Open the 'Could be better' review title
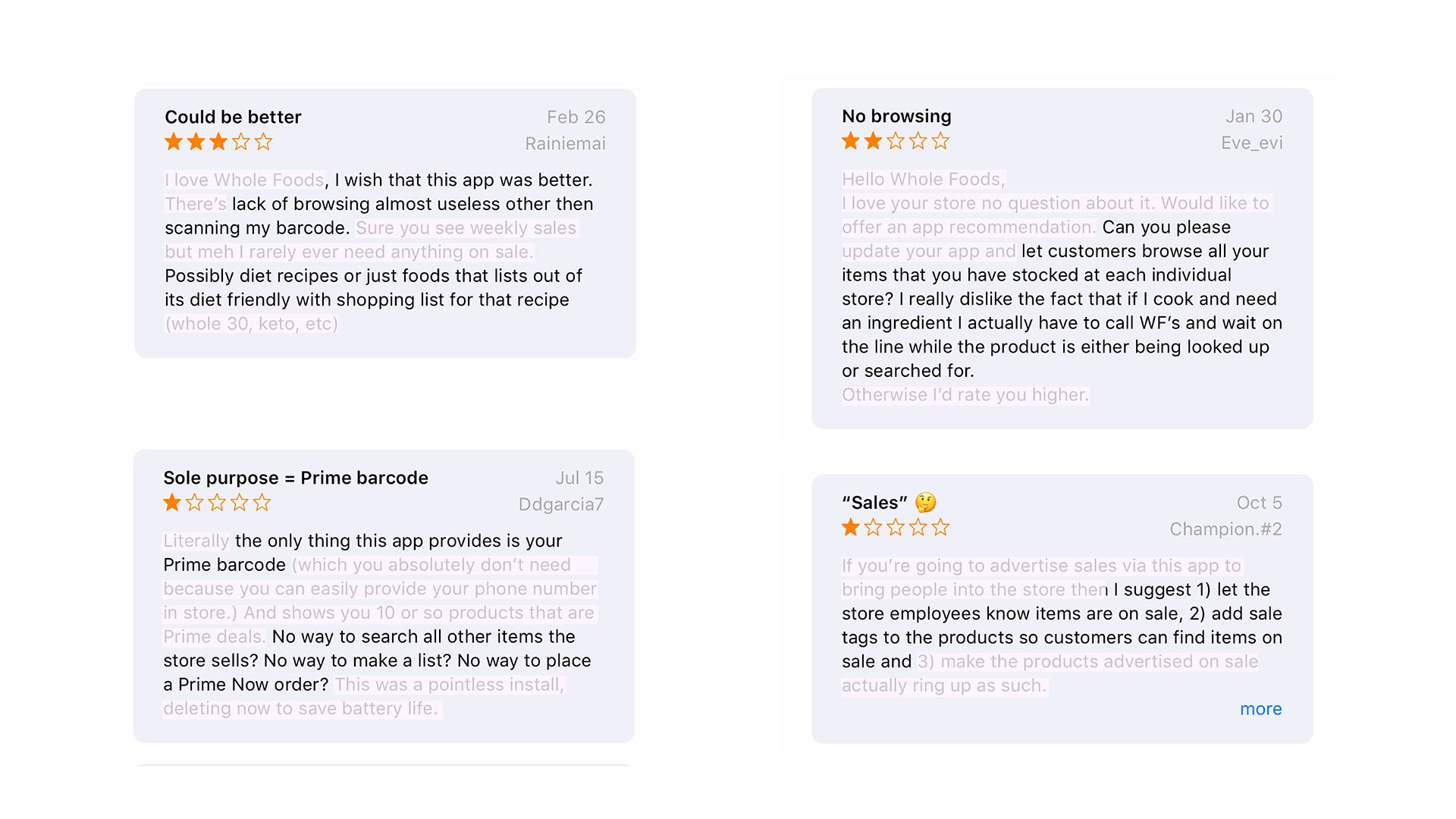The height and width of the screenshot is (819, 1456). (233, 117)
